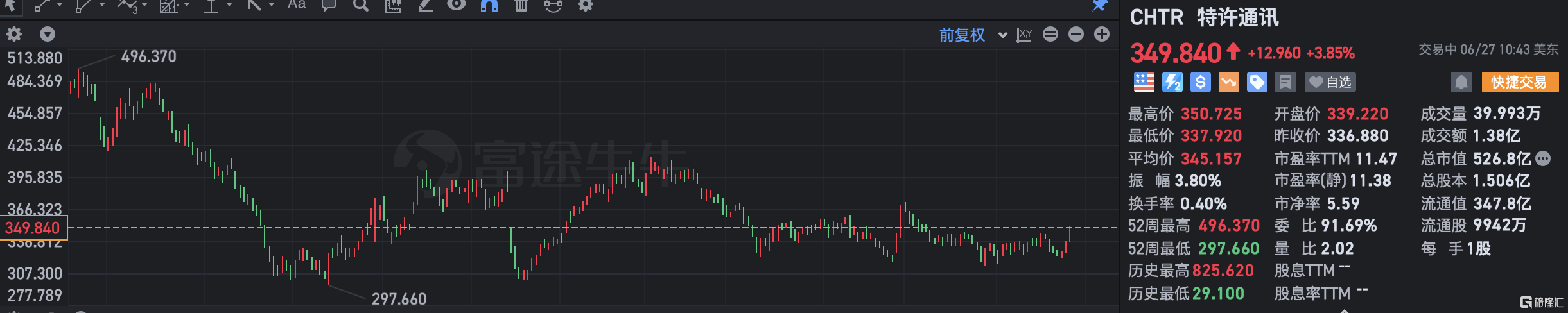Image resolution: width=1568 pixels, height=313 pixels.
Task: Click the 总市值 526.8亿 value
Action: 1503,158
